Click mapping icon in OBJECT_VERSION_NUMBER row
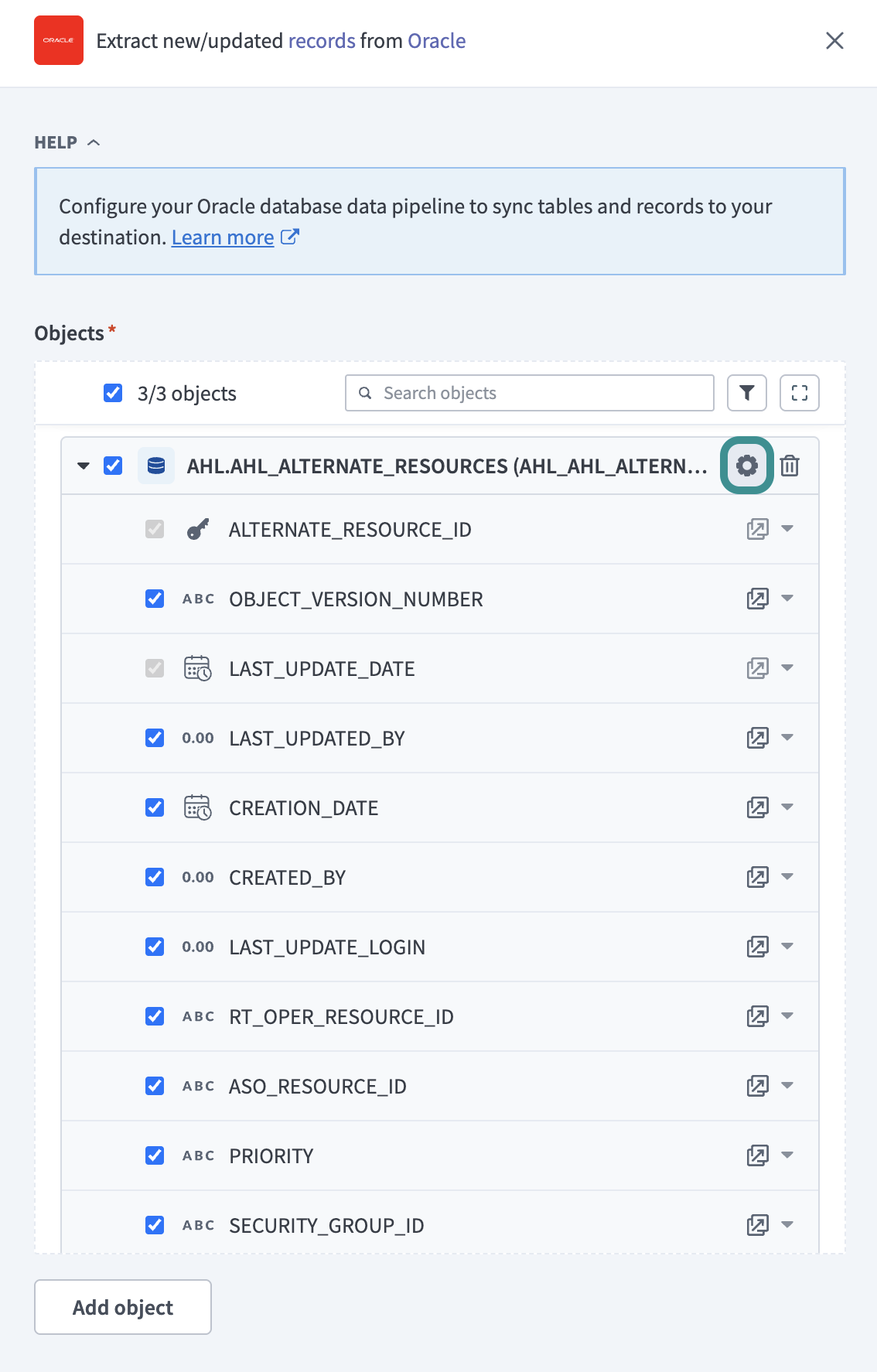This screenshot has height=1372, width=877. click(x=757, y=599)
